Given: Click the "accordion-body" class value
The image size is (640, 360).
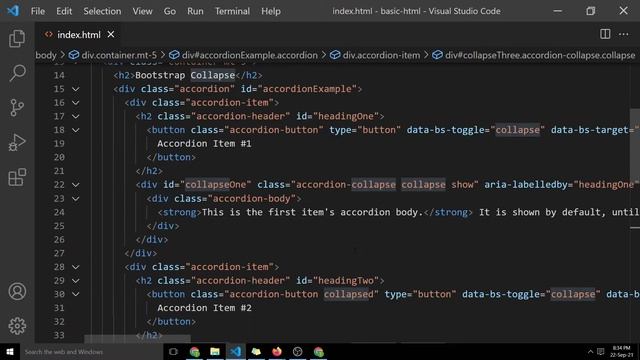Looking at the screenshot, I should (x=252, y=199).
